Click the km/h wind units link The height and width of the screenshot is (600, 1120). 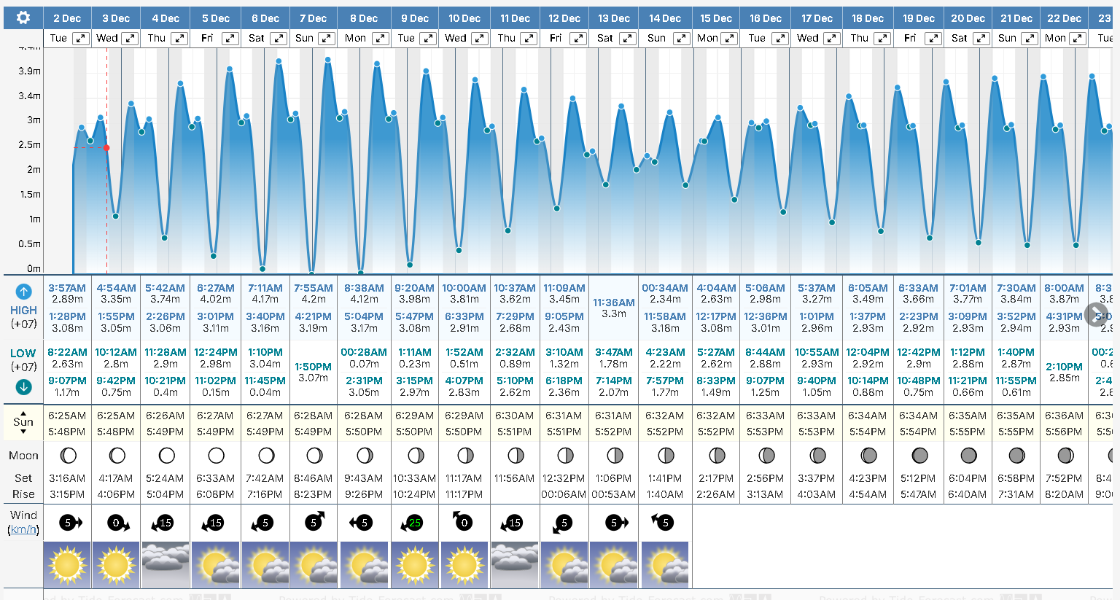[x=24, y=529]
